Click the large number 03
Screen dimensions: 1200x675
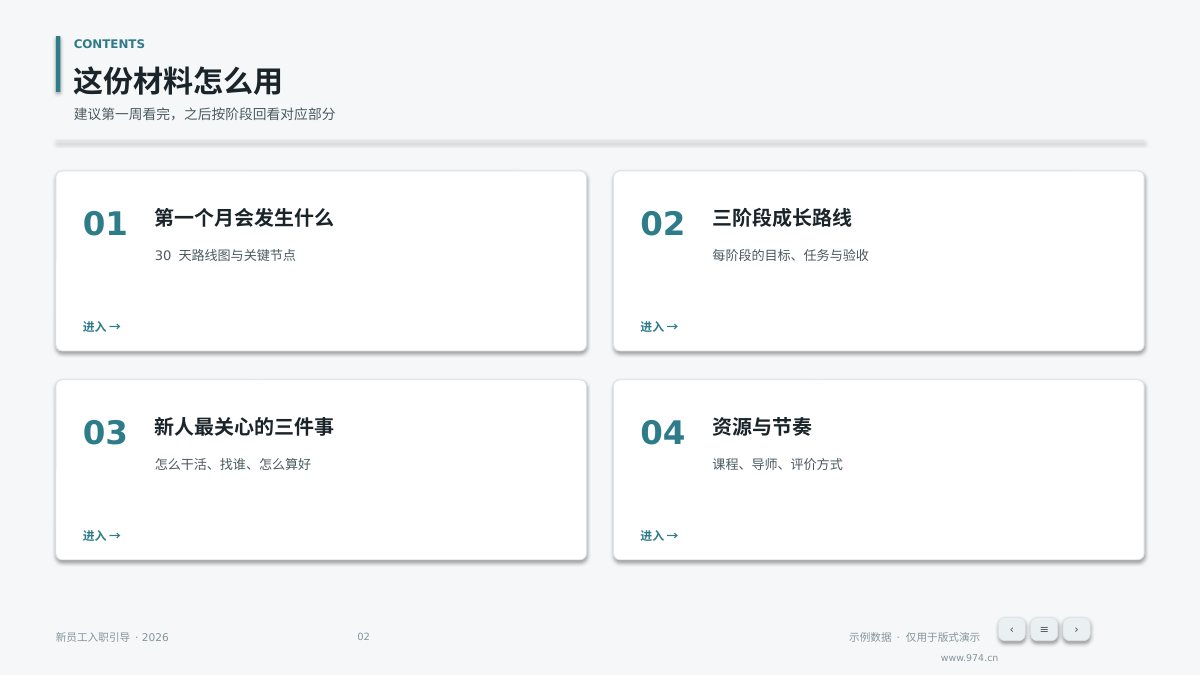(x=105, y=433)
